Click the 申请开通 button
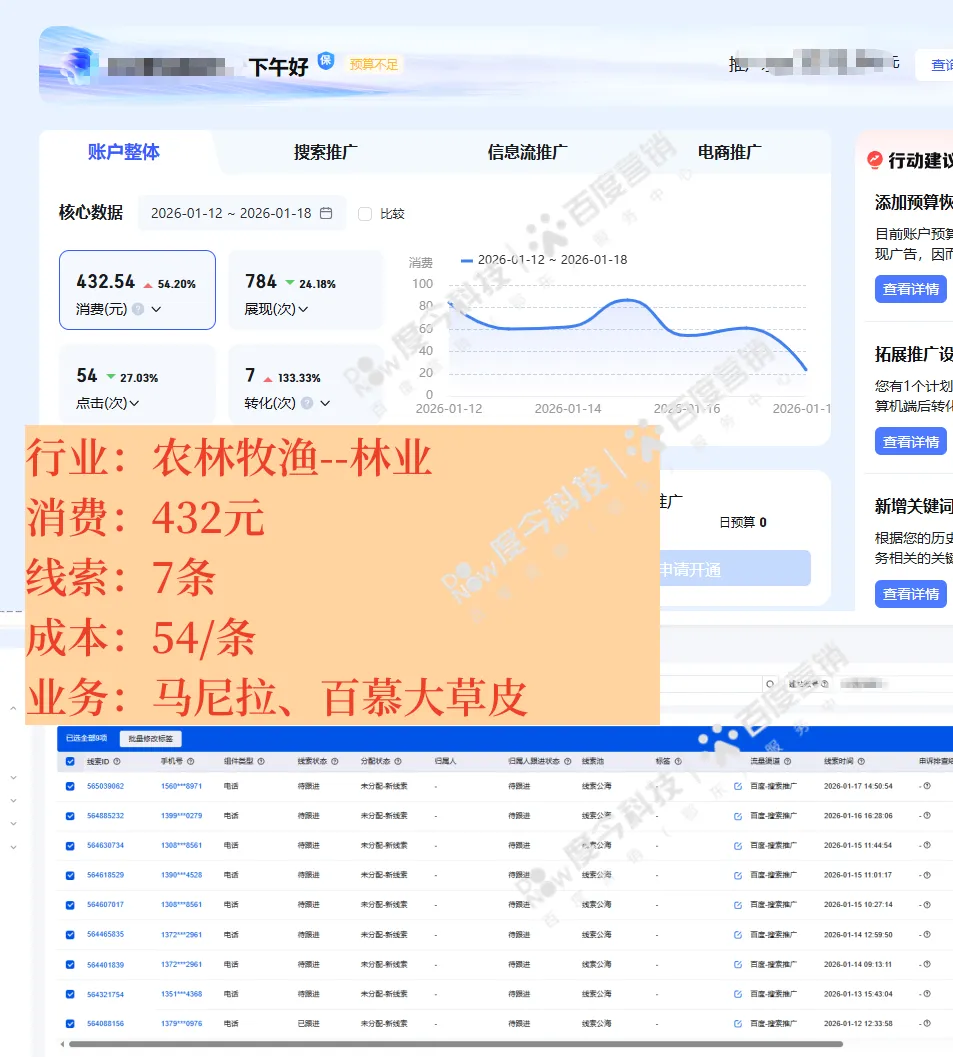 pyautogui.click(x=734, y=569)
